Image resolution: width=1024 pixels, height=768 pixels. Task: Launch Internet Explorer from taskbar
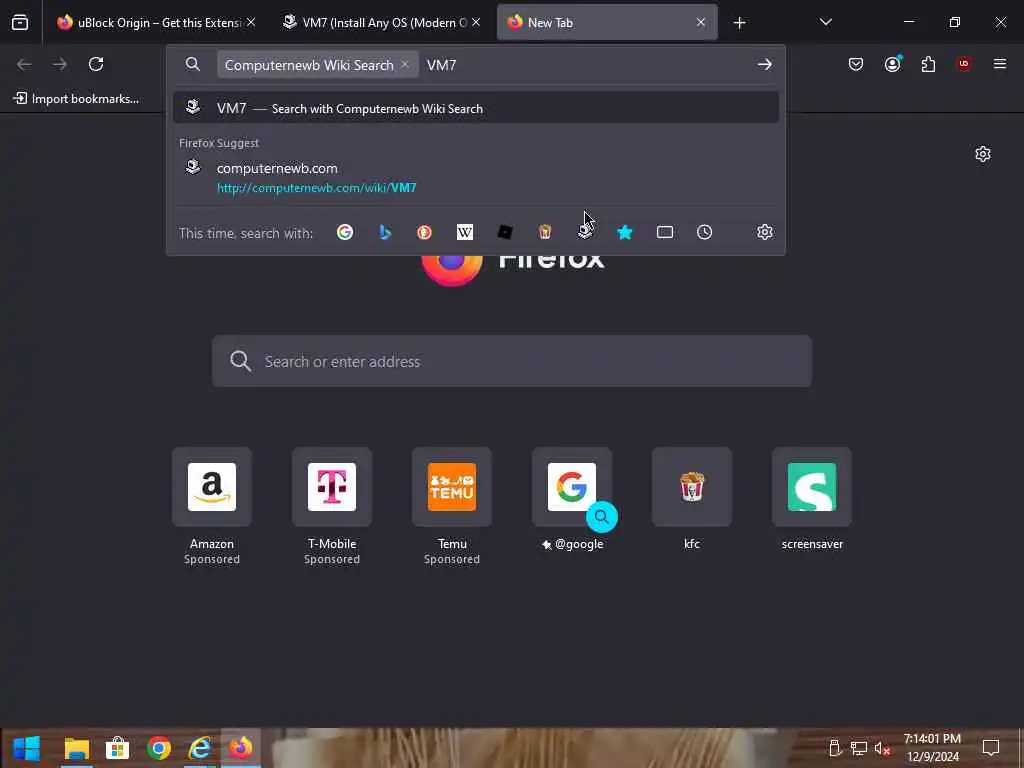(200, 748)
